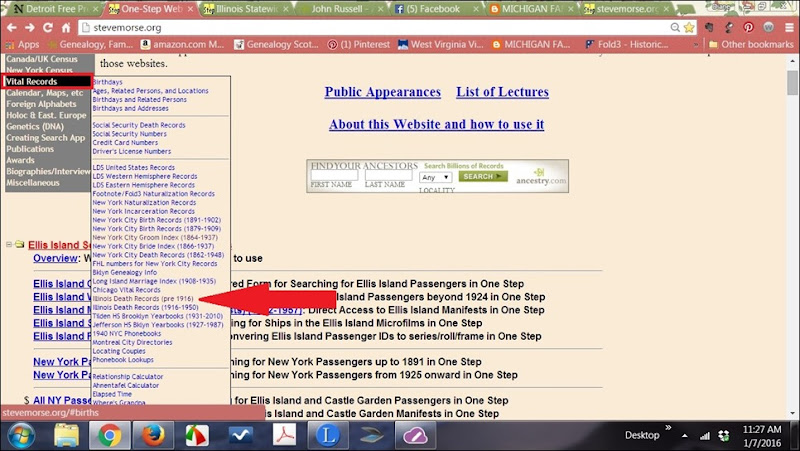Open the Other bookmarks folder
The width and height of the screenshot is (800, 451).
751,44
